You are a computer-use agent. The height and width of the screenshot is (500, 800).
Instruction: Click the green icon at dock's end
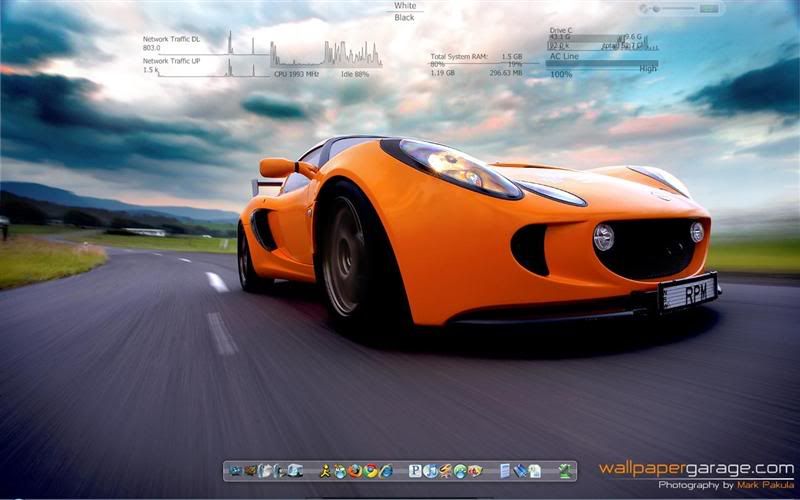coord(565,471)
